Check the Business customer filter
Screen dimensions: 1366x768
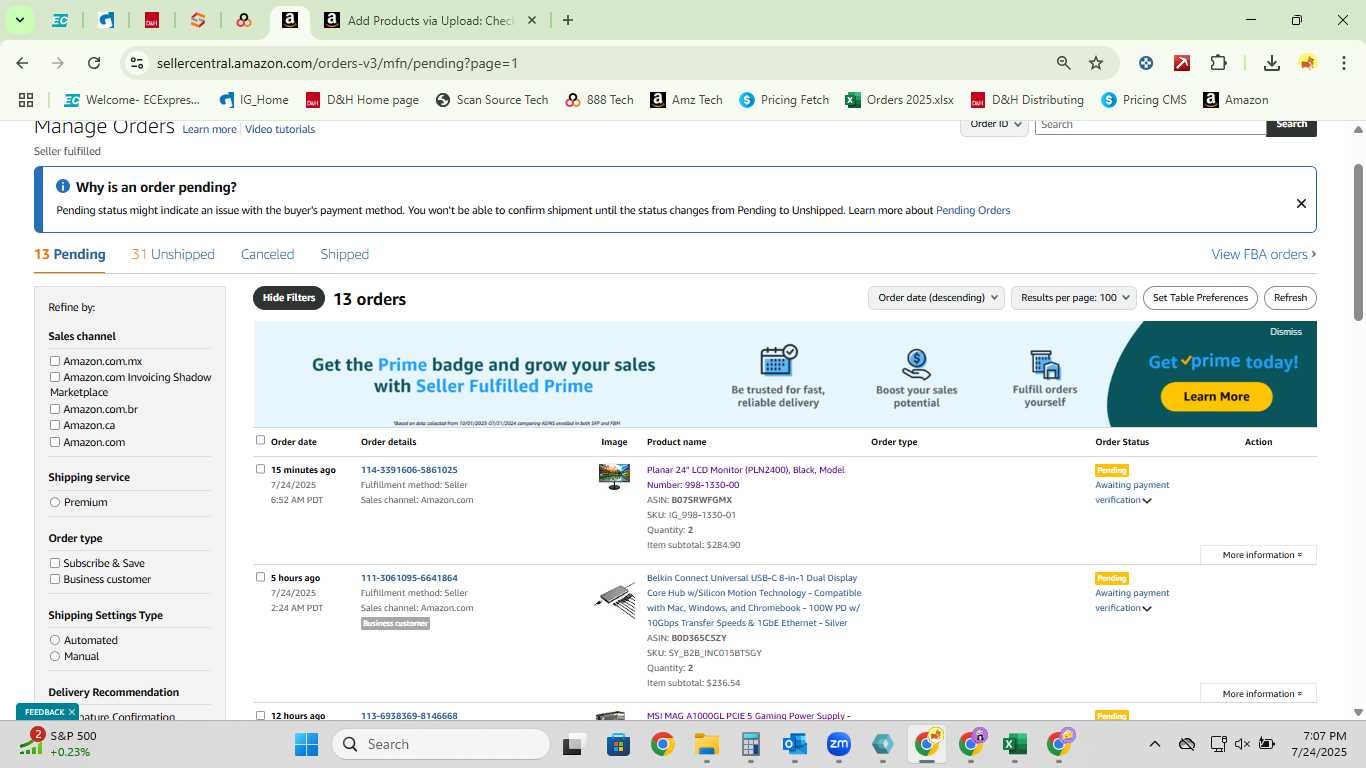[x=55, y=579]
